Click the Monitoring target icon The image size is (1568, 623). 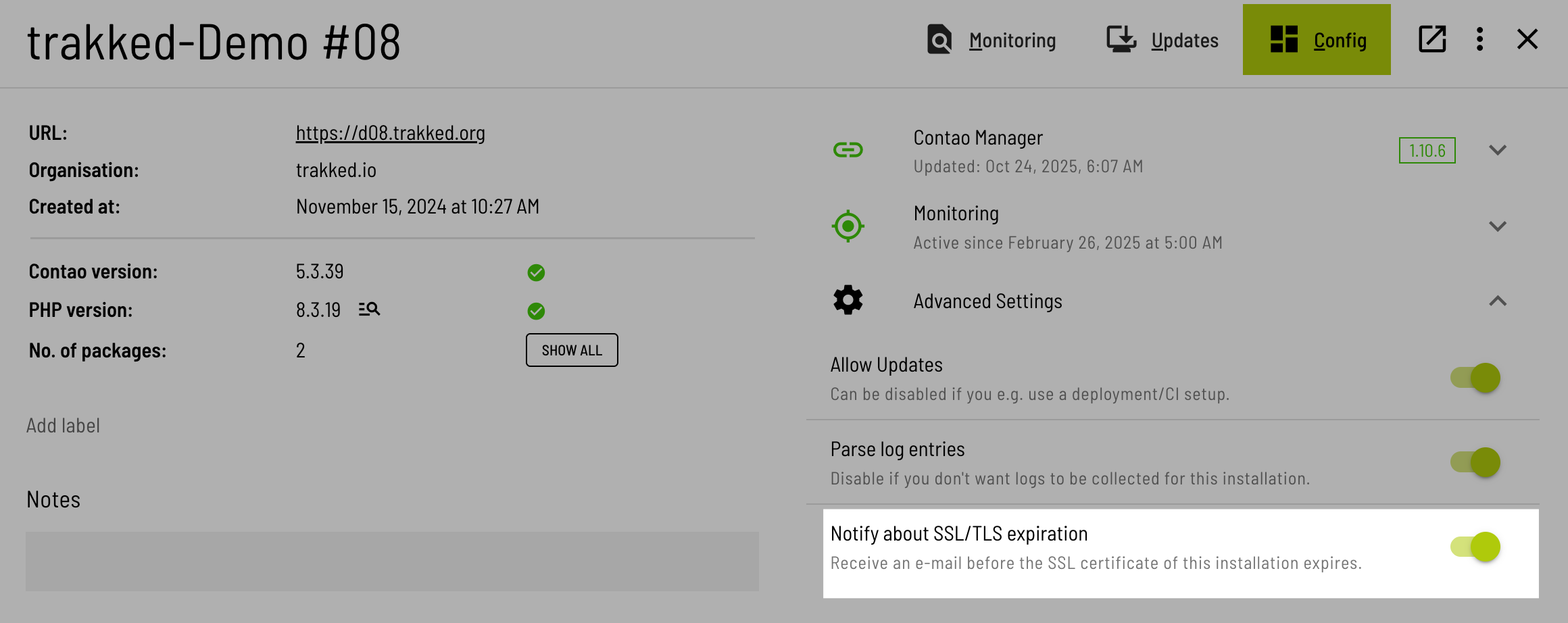(x=848, y=226)
